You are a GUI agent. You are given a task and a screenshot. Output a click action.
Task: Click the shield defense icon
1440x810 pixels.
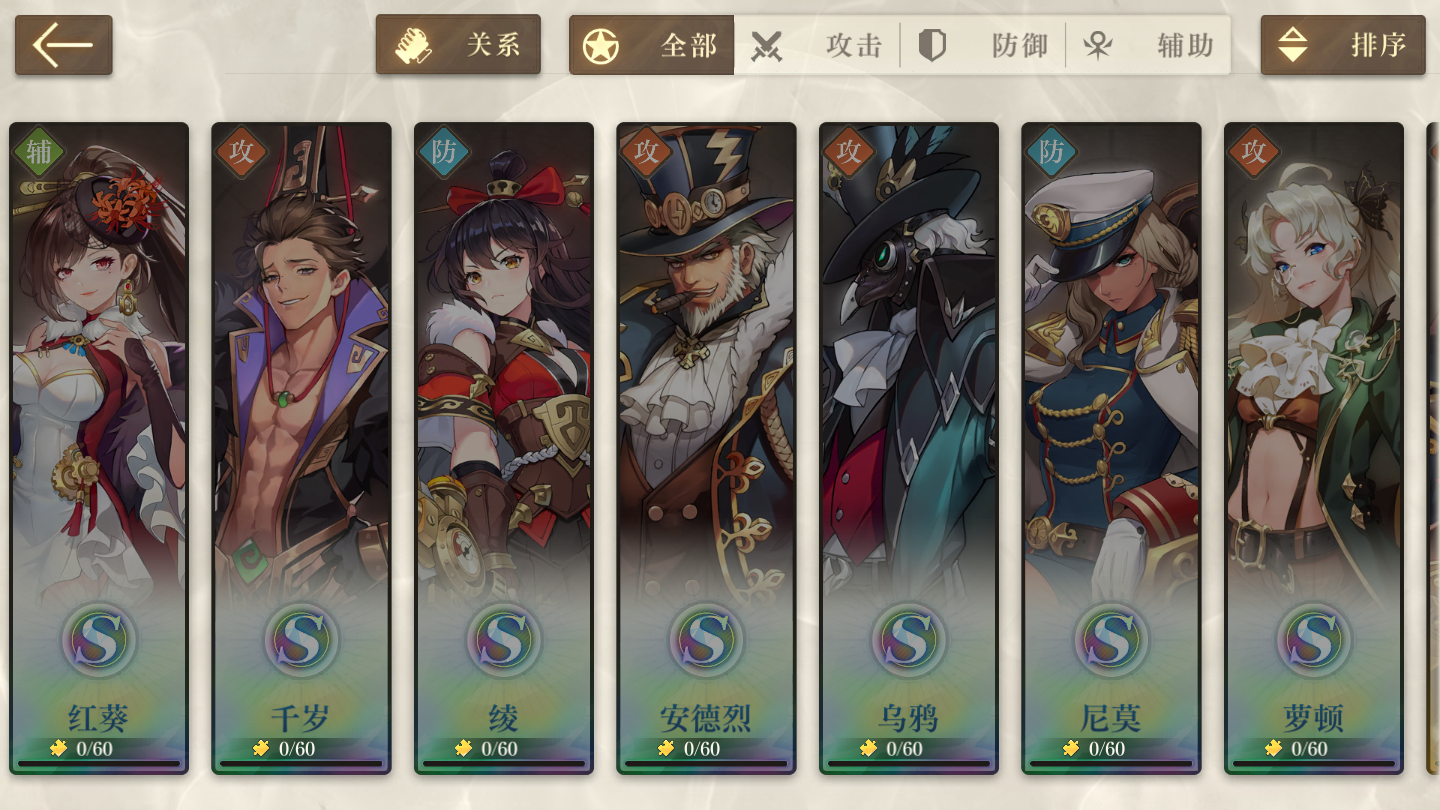[932, 46]
